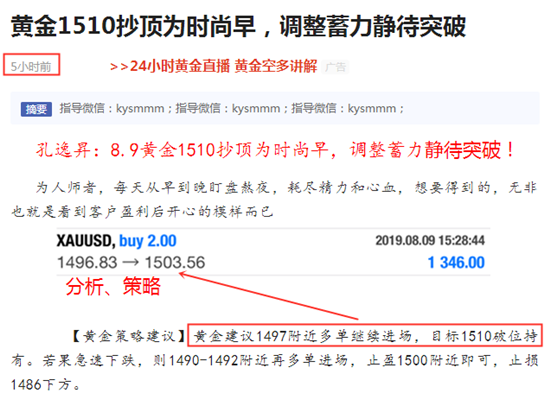Click the line mentioning 1490-1492附近再多单进场
550x399 pixels.
tap(274, 360)
